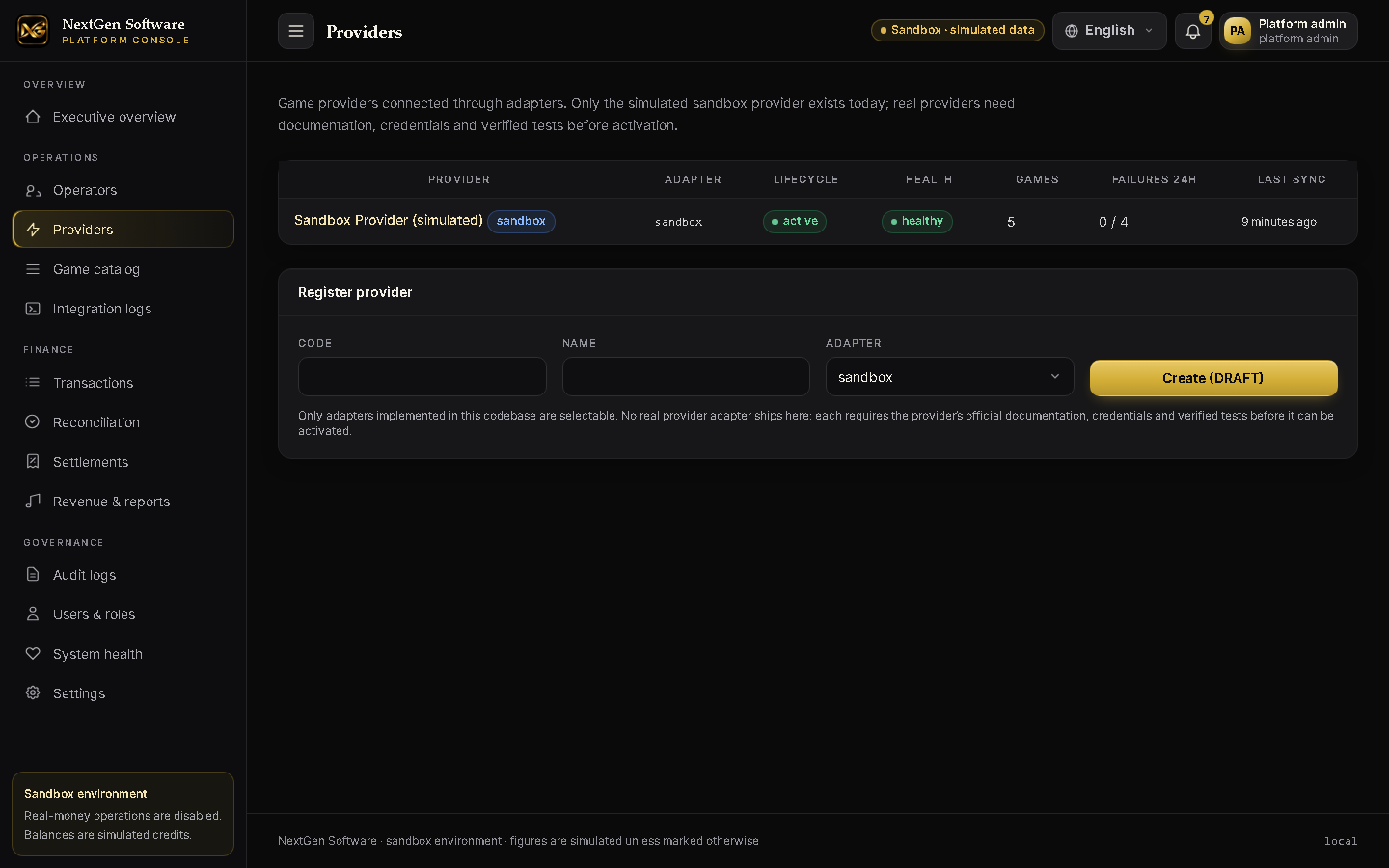This screenshot has height=868, width=1389.
Task: Click the Failures 24H column header
Action: pos(1154,179)
